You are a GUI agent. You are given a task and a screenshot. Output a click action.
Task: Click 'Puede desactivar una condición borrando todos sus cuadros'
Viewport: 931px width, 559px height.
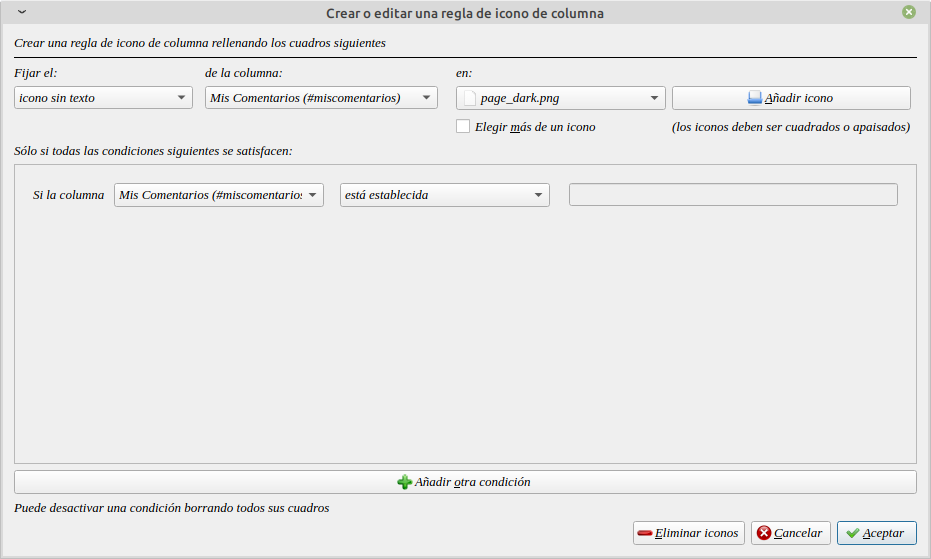[x=172, y=508]
